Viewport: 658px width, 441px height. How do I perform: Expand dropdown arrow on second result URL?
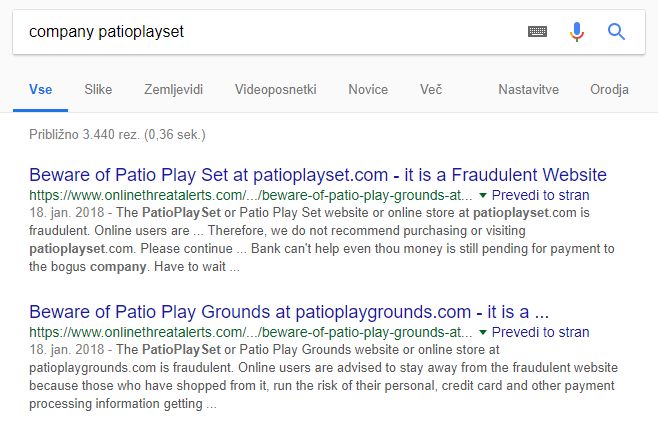click(483, 332)
